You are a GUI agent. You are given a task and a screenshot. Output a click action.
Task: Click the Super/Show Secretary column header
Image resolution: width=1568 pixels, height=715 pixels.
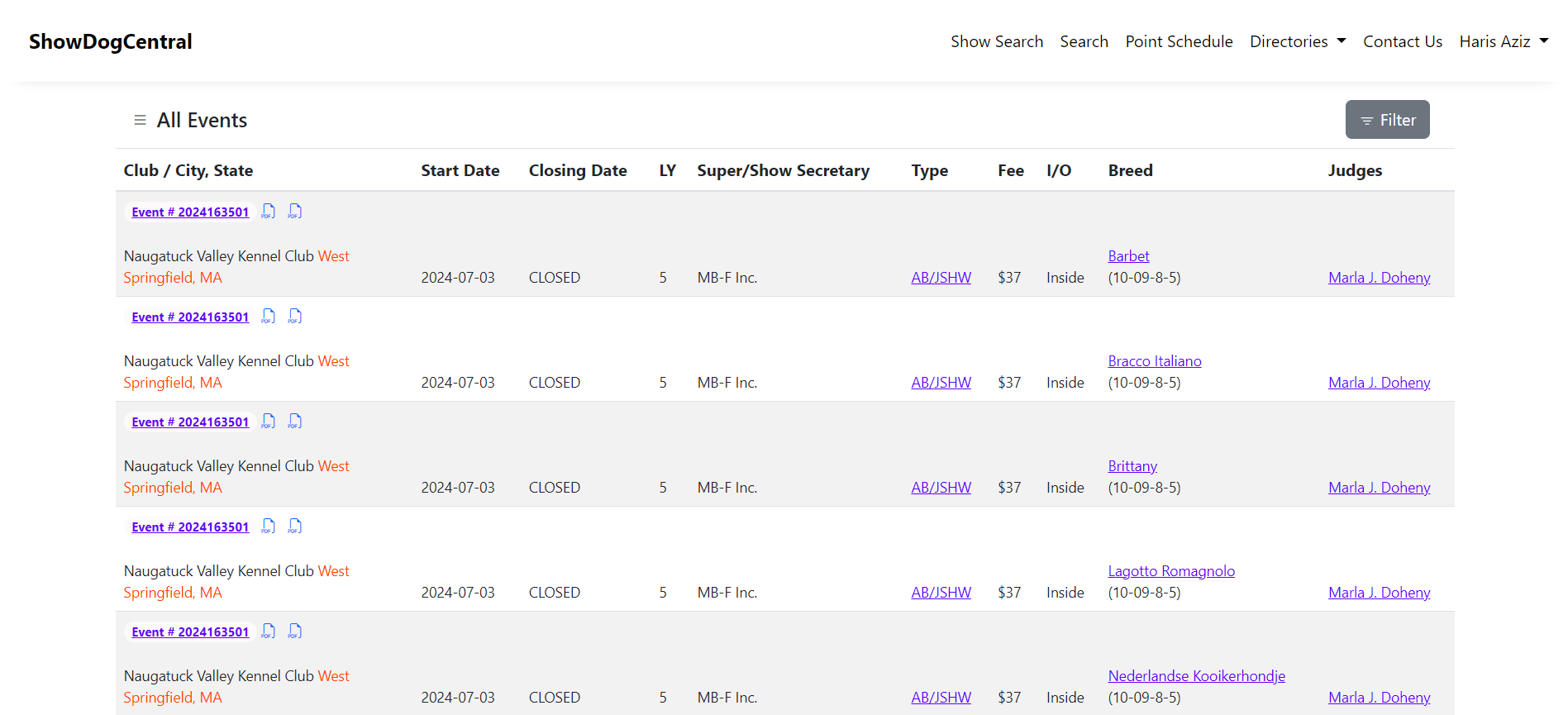coord(783,170)
